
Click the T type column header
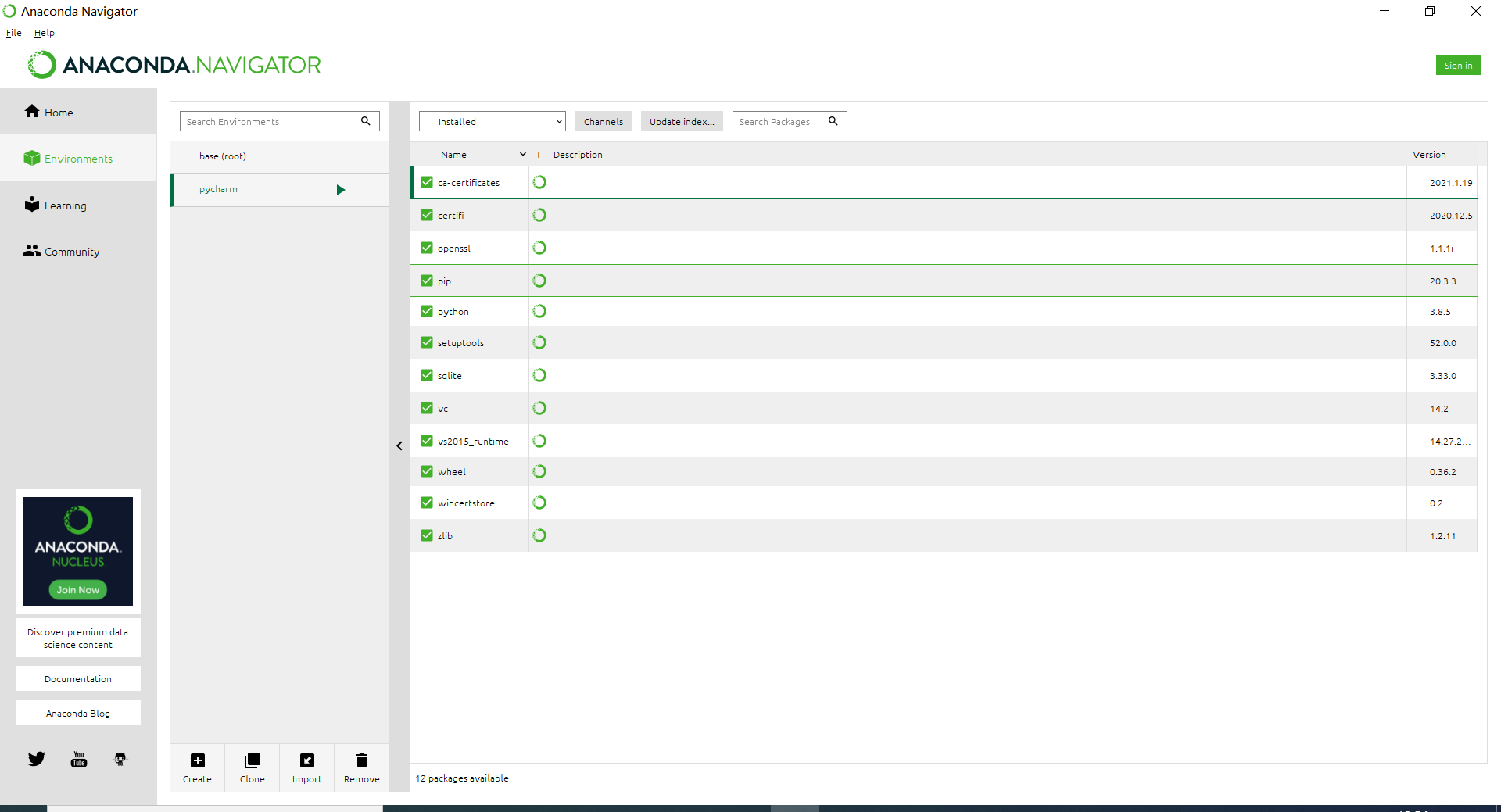coord(538,155)
